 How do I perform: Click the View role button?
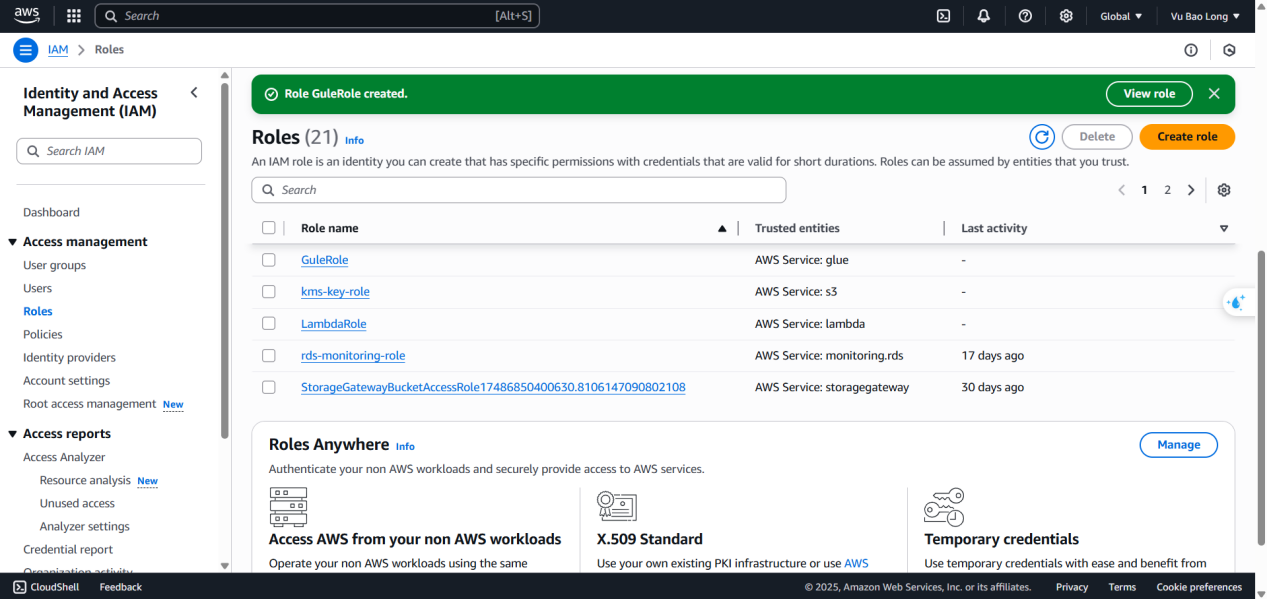(1149, 94)
